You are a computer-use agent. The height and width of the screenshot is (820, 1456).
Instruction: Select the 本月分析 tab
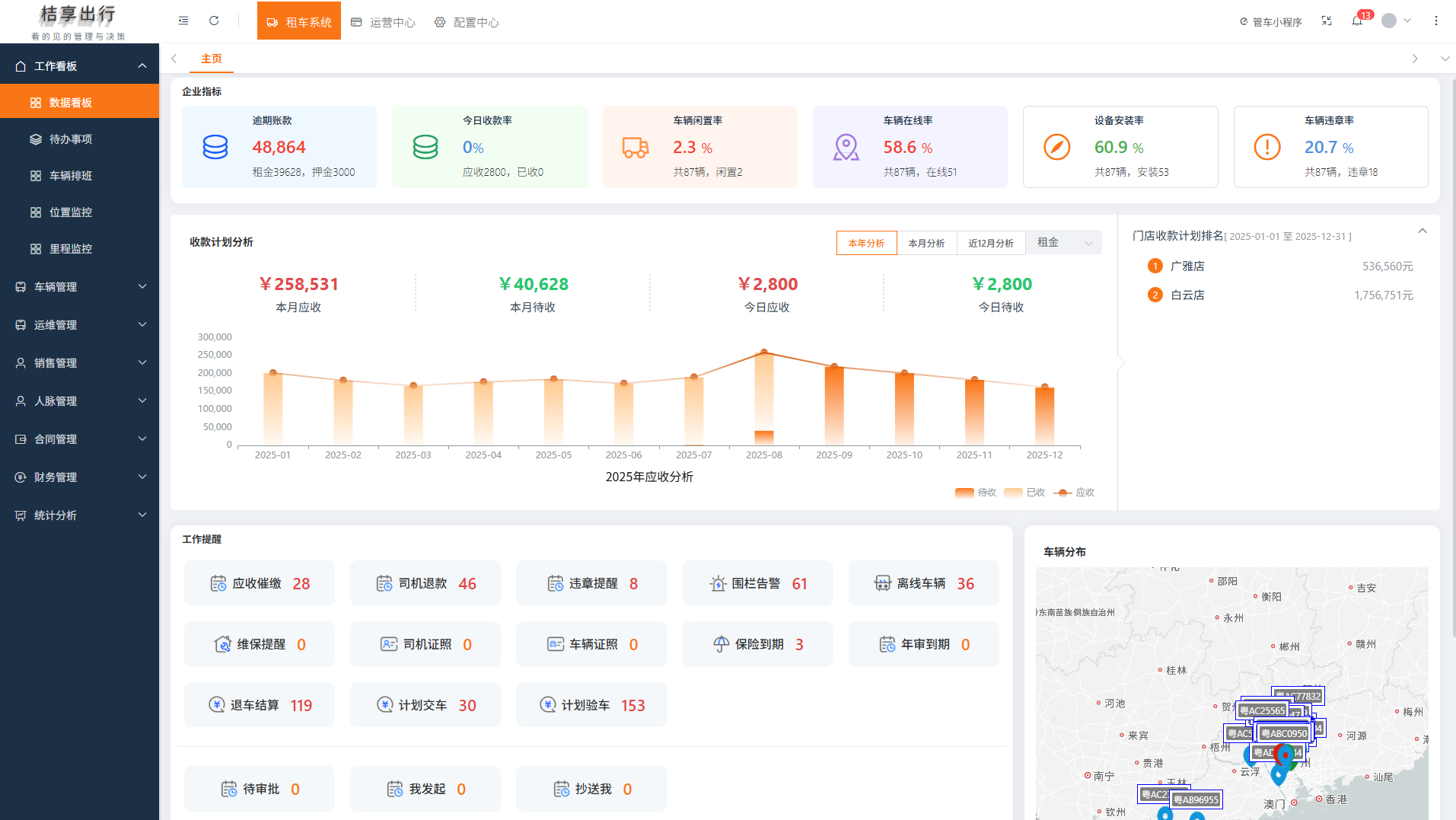coord(926,243)
